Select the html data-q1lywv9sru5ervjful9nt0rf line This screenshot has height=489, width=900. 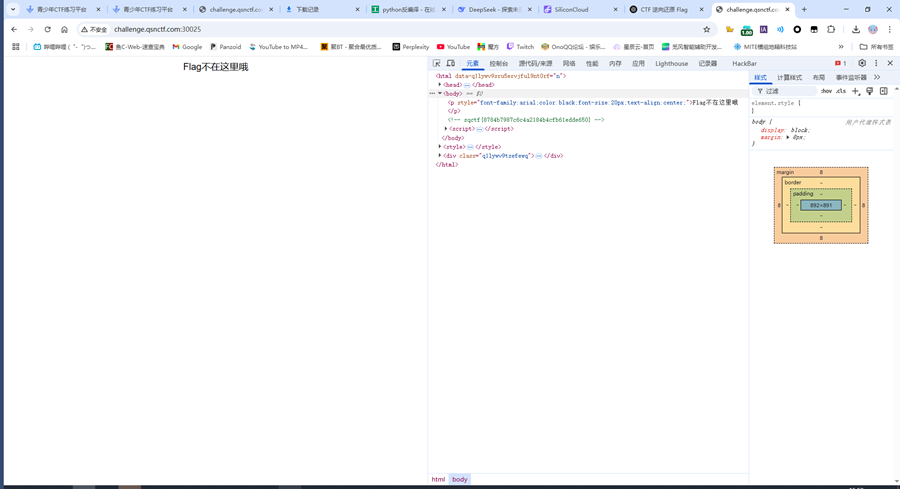(x=501, y=76)
